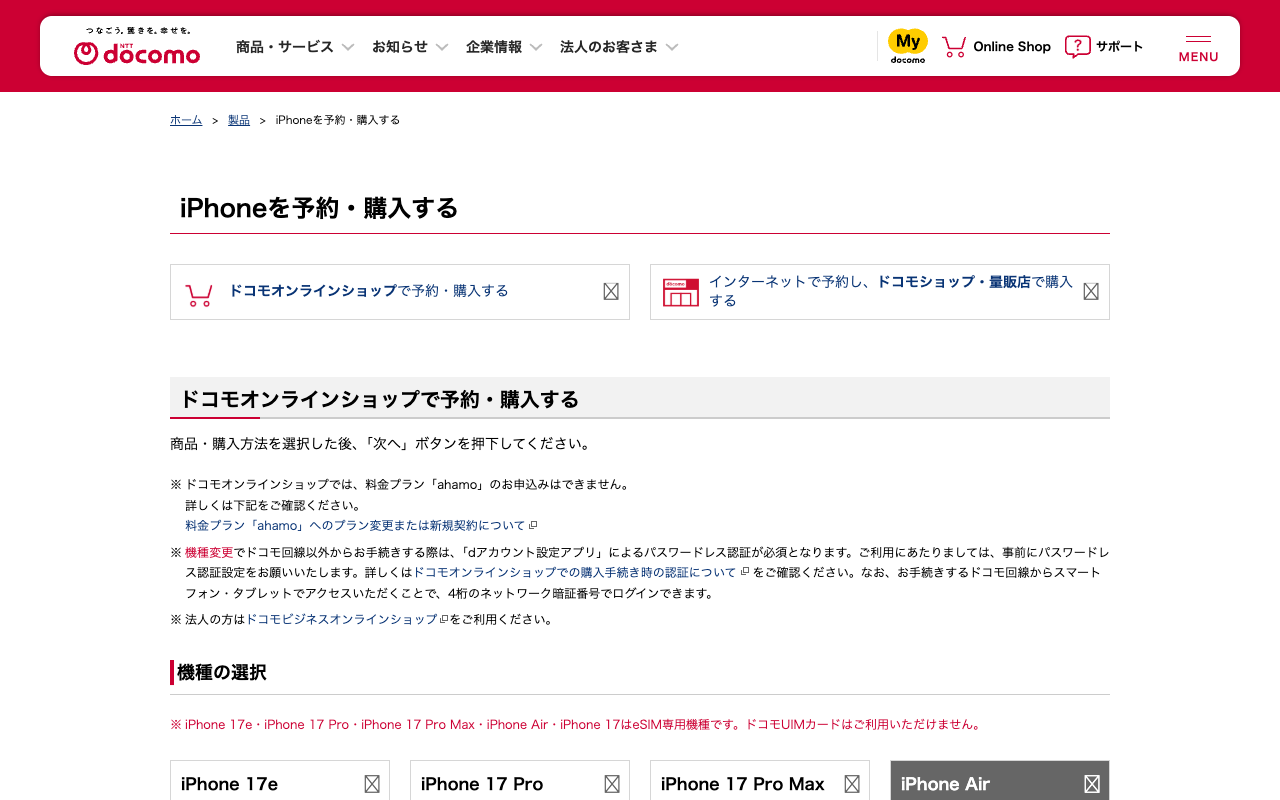
Task: Open ドコモオンラインショップでの購入手続き時の認証について link
Action: point(575,572)
